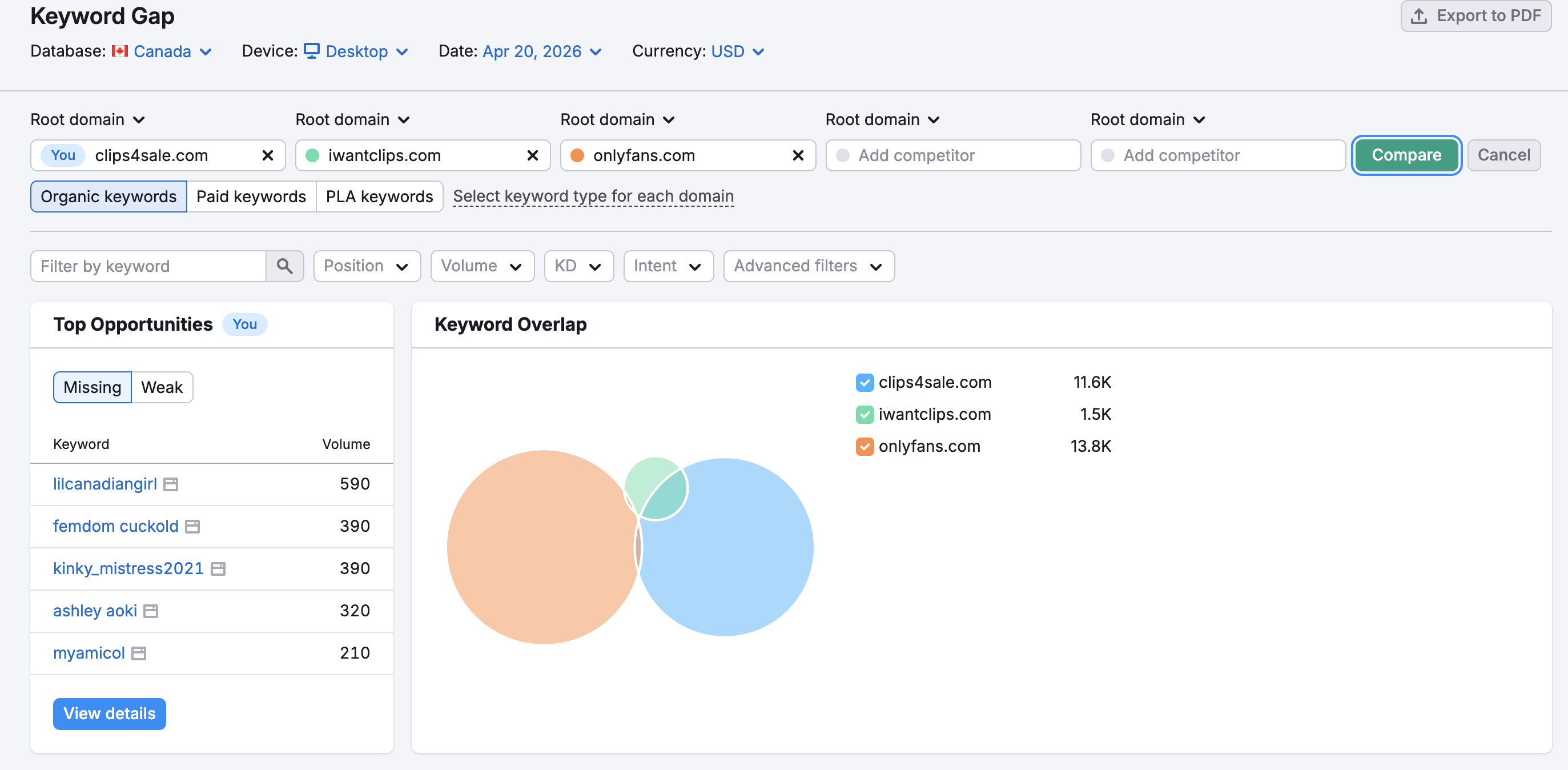
Task: Click the SERP icon beside femdom cuckold
Action: click(192, 526)
